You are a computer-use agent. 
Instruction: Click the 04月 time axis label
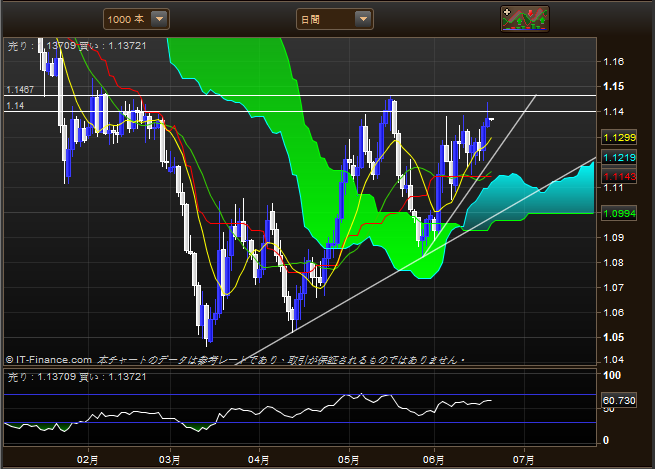(x=259, y=460)
